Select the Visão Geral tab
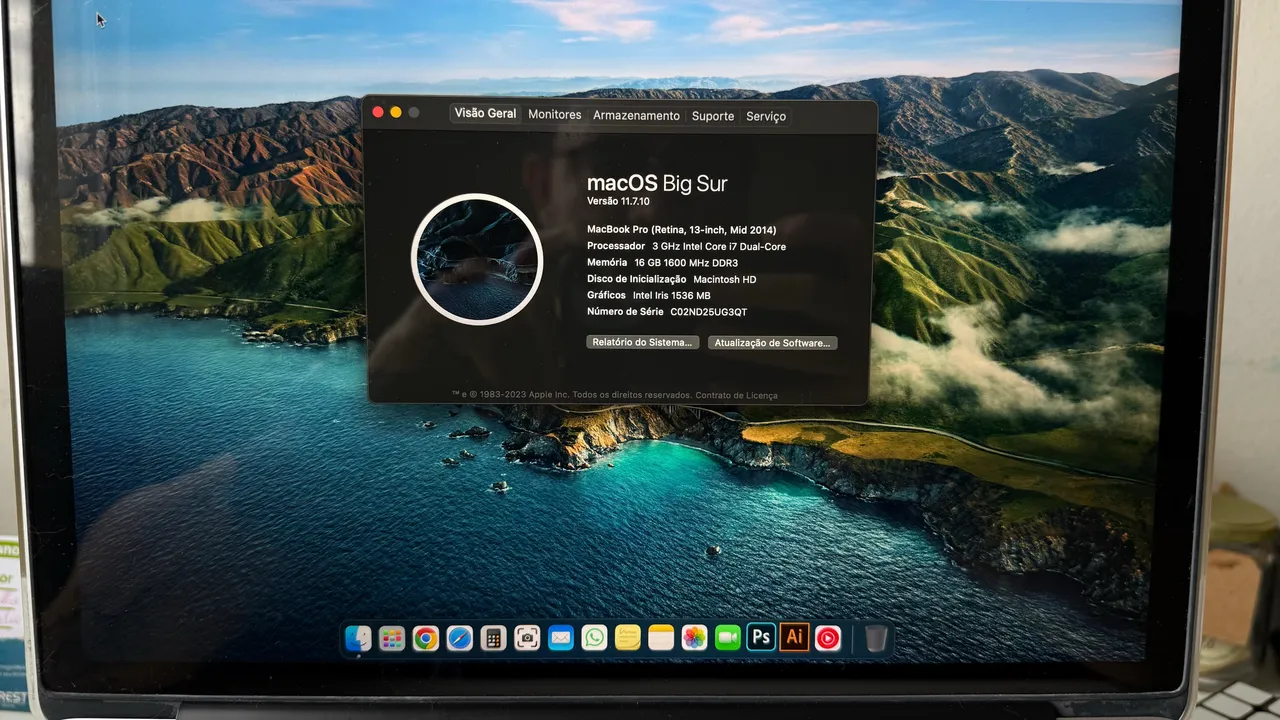 point(485,114)
